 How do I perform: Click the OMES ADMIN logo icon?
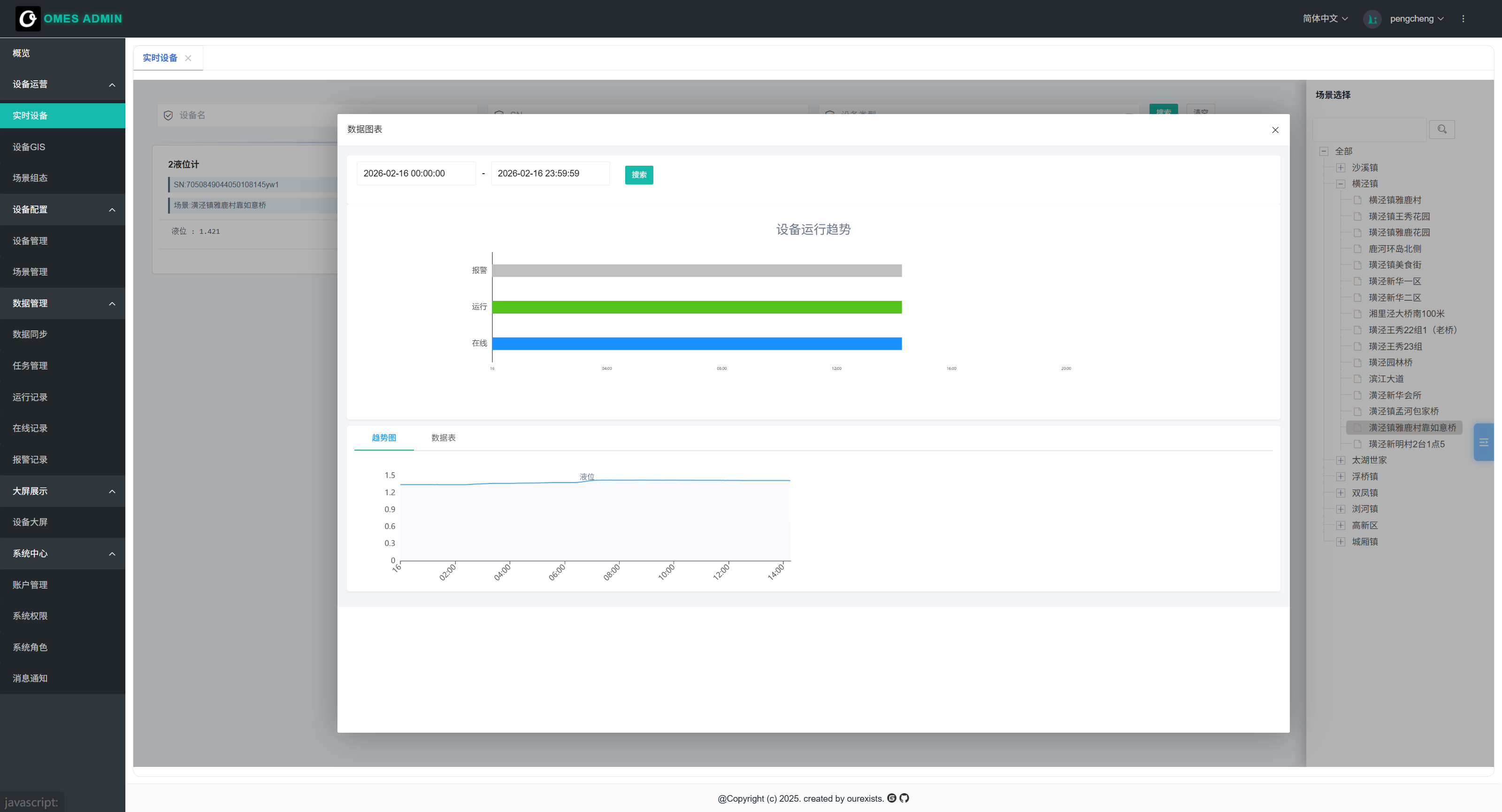coord(27,19)
